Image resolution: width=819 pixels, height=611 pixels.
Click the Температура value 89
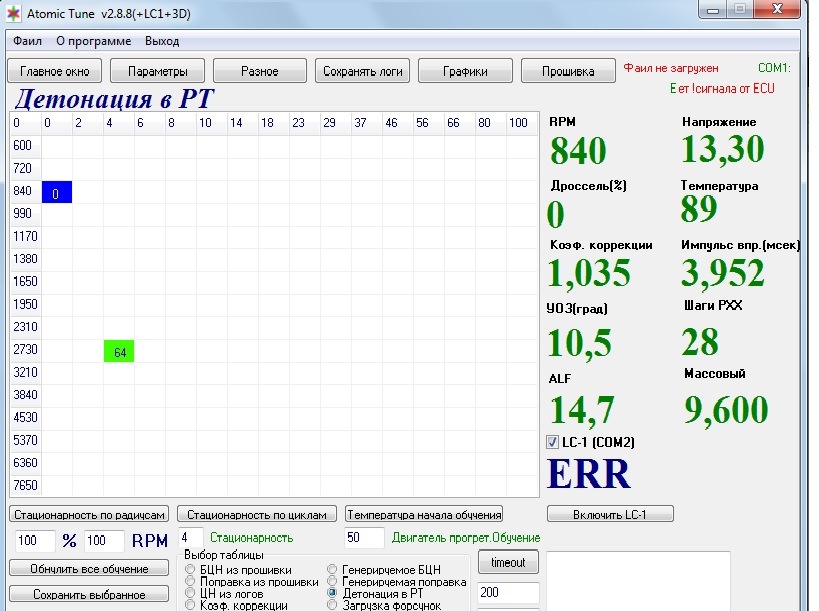[699, 208]
